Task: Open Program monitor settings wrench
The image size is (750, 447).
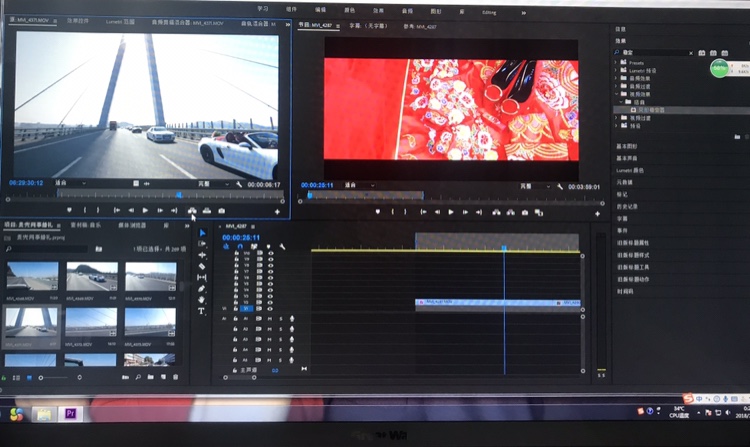Action: pyautogui.click(x=560, y=186)
